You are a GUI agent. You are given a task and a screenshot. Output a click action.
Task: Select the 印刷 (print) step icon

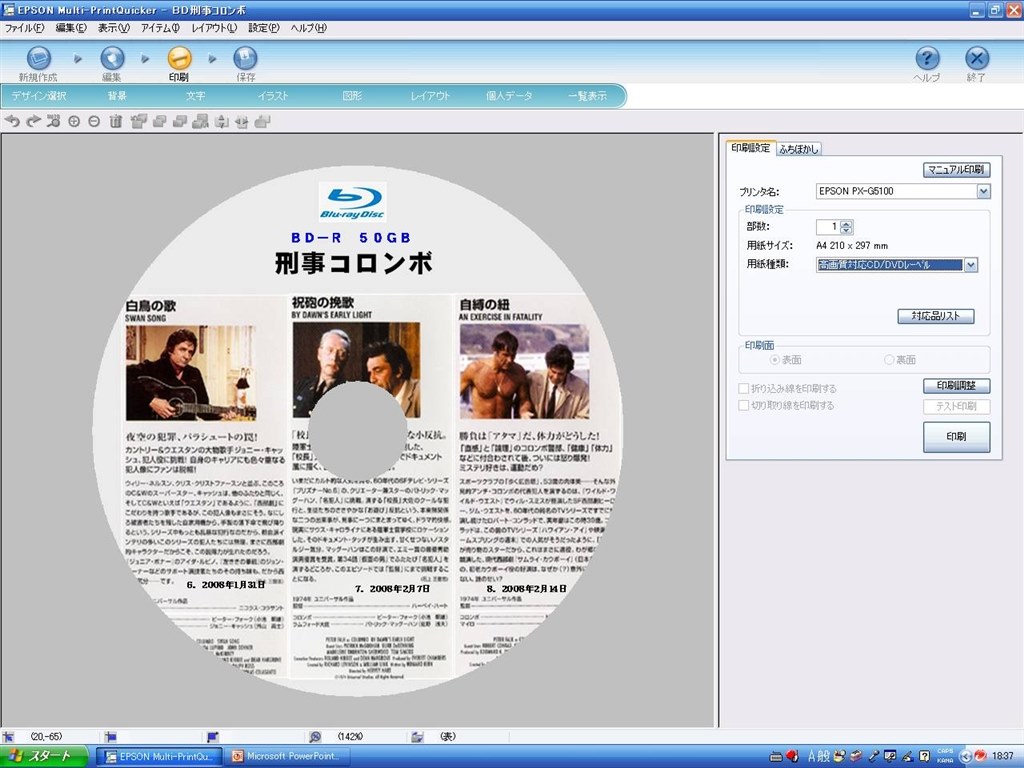pos(179,58)
